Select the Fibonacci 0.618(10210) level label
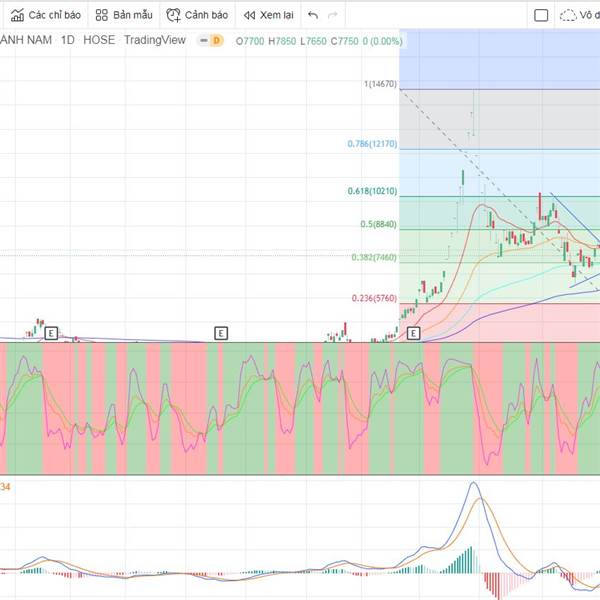600x600 pixels. coord(372,191)
